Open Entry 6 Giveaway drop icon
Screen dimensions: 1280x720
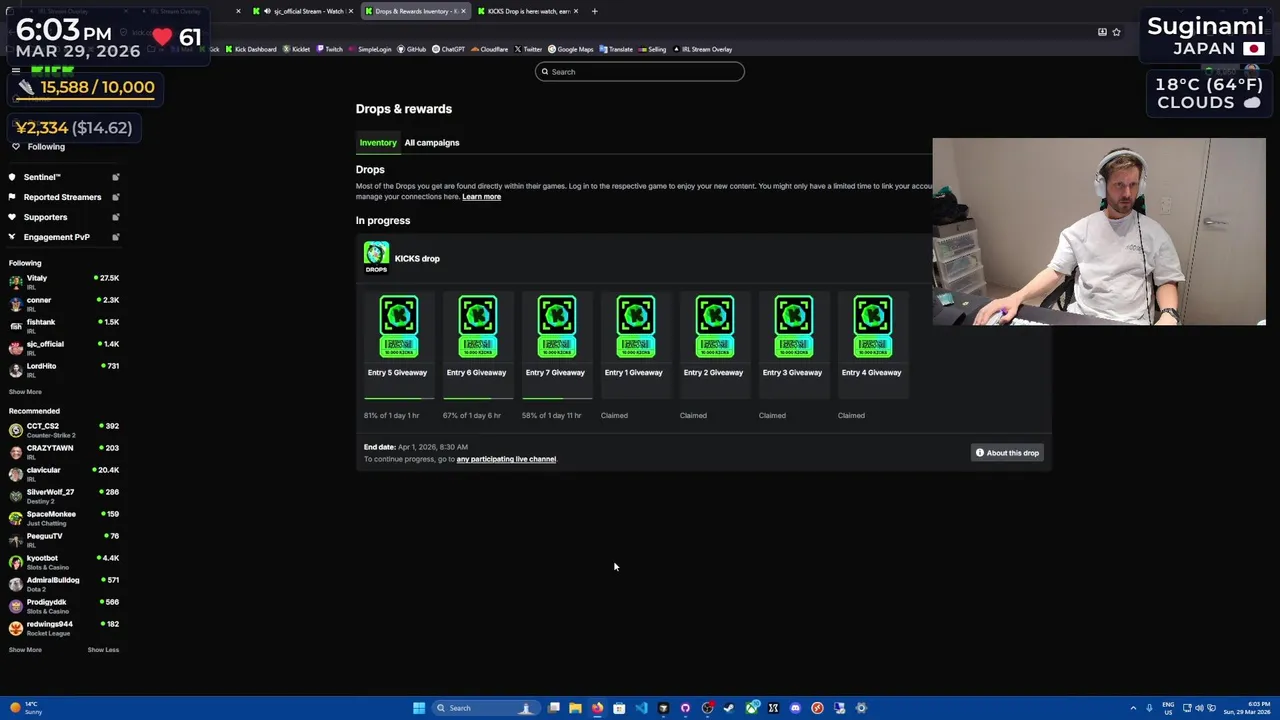click(477, 326)
